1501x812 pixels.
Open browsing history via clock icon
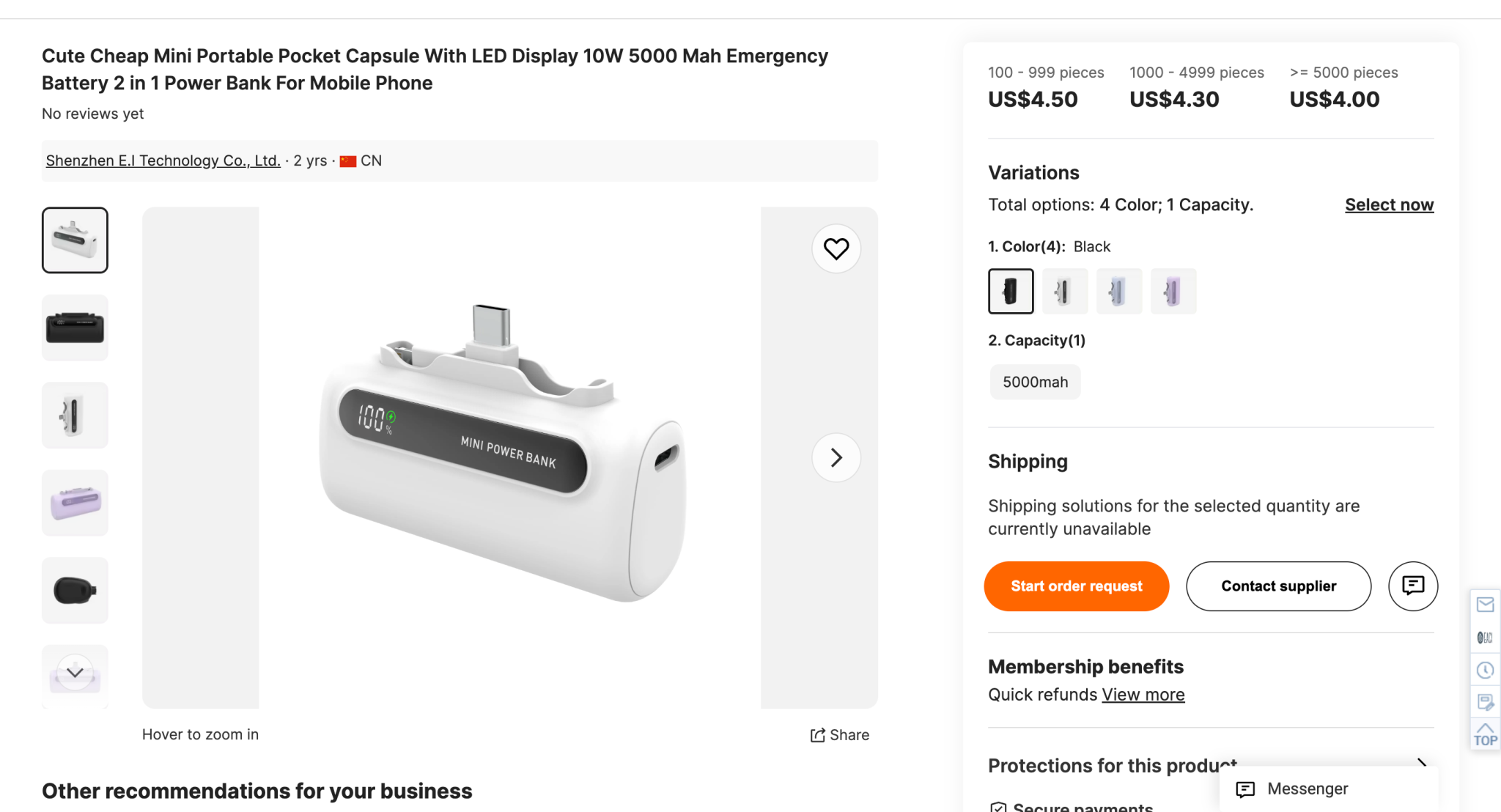pyautogui.click(x=1485, y=669)
